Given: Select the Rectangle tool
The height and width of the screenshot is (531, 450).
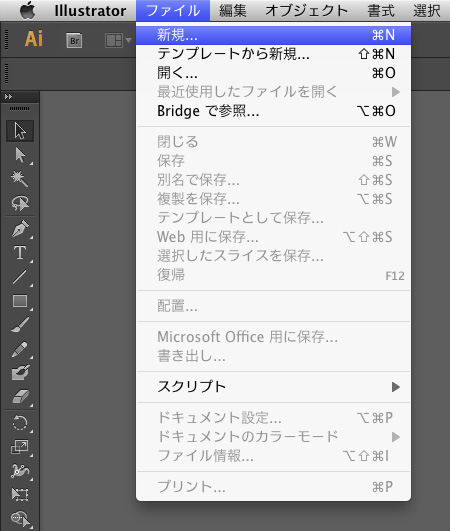Looking at the screenshot, I should coord(20,301).
